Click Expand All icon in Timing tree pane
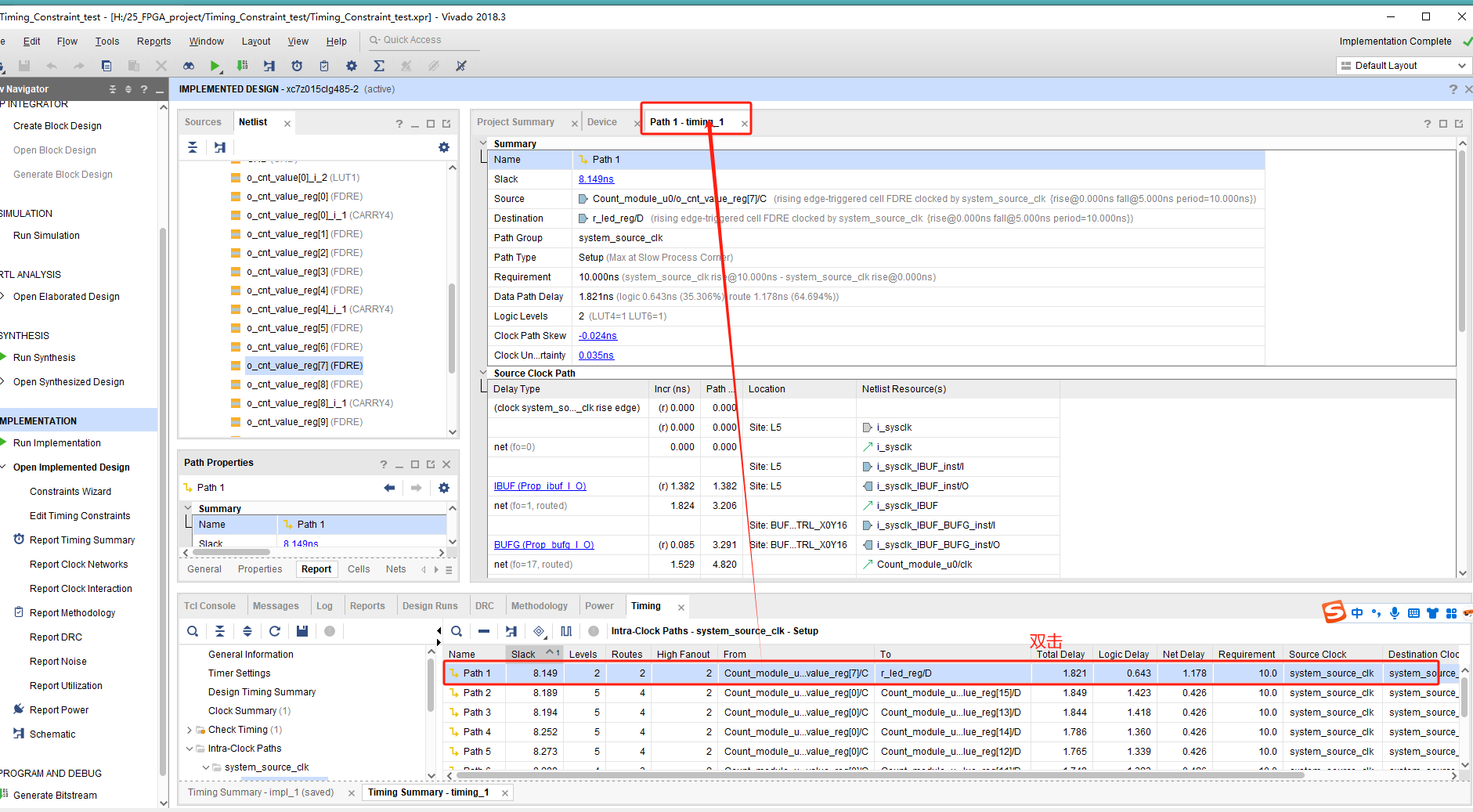 tap(247, 631)
